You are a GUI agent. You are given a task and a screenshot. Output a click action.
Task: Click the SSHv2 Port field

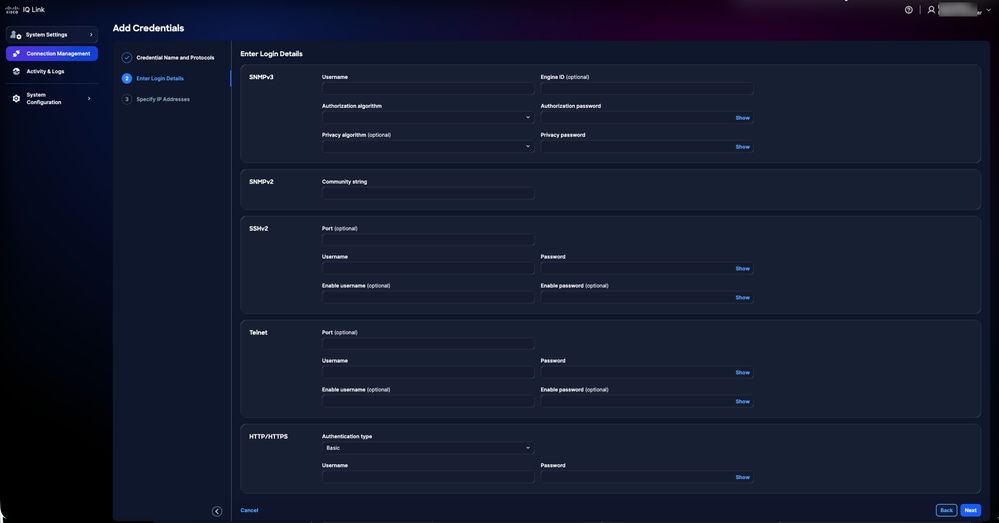[x=428, y=240]
